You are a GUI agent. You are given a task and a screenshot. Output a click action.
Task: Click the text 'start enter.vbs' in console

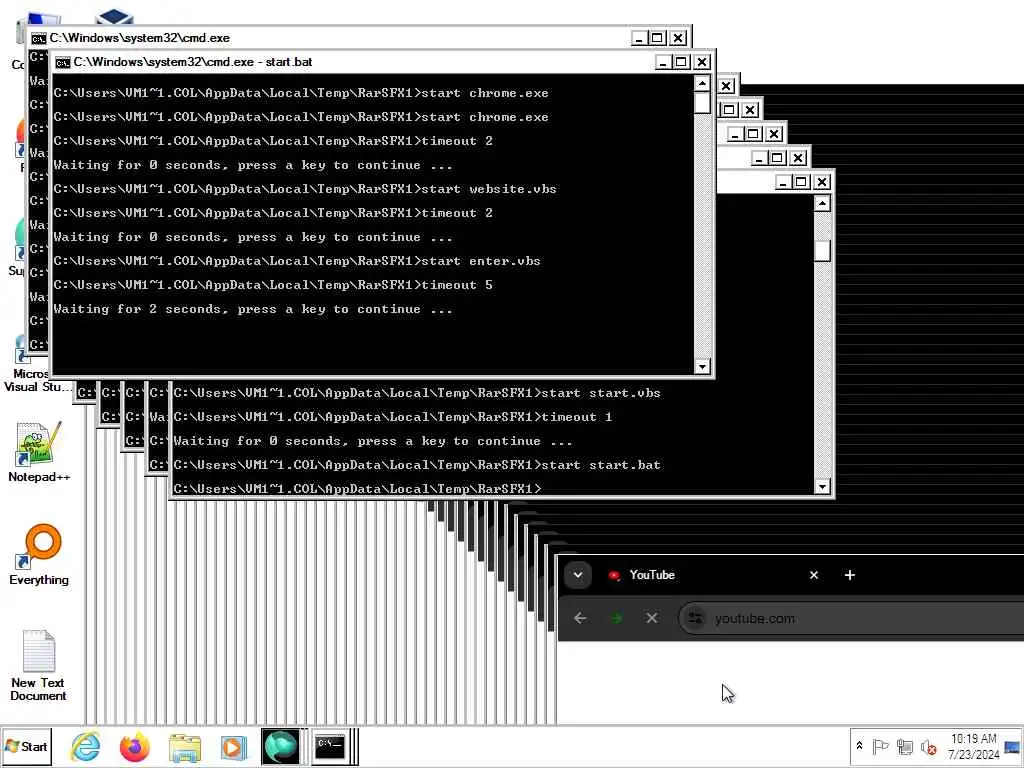[x=481, y=261]
